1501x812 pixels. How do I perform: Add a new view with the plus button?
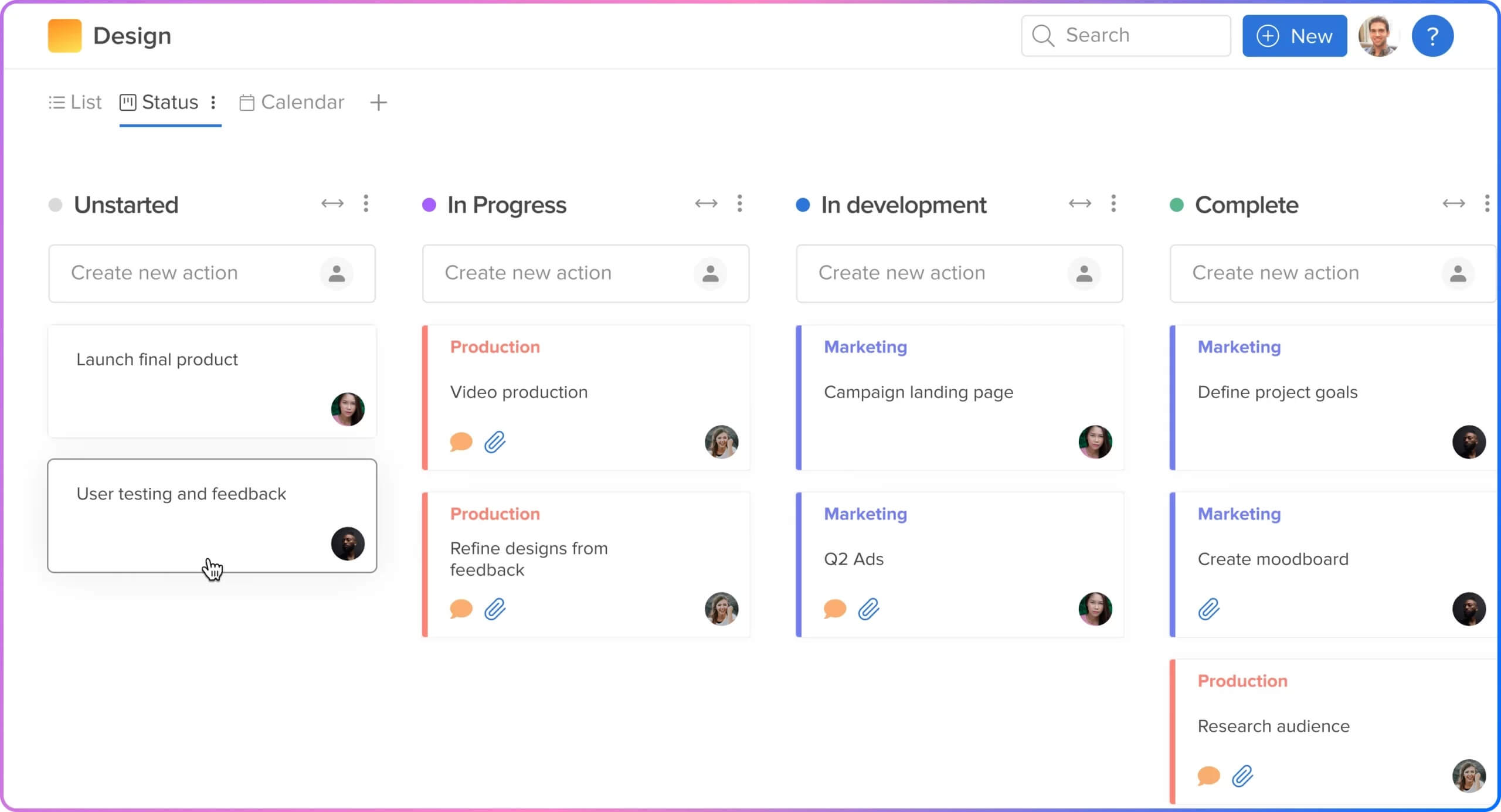(x=380, y=102)
